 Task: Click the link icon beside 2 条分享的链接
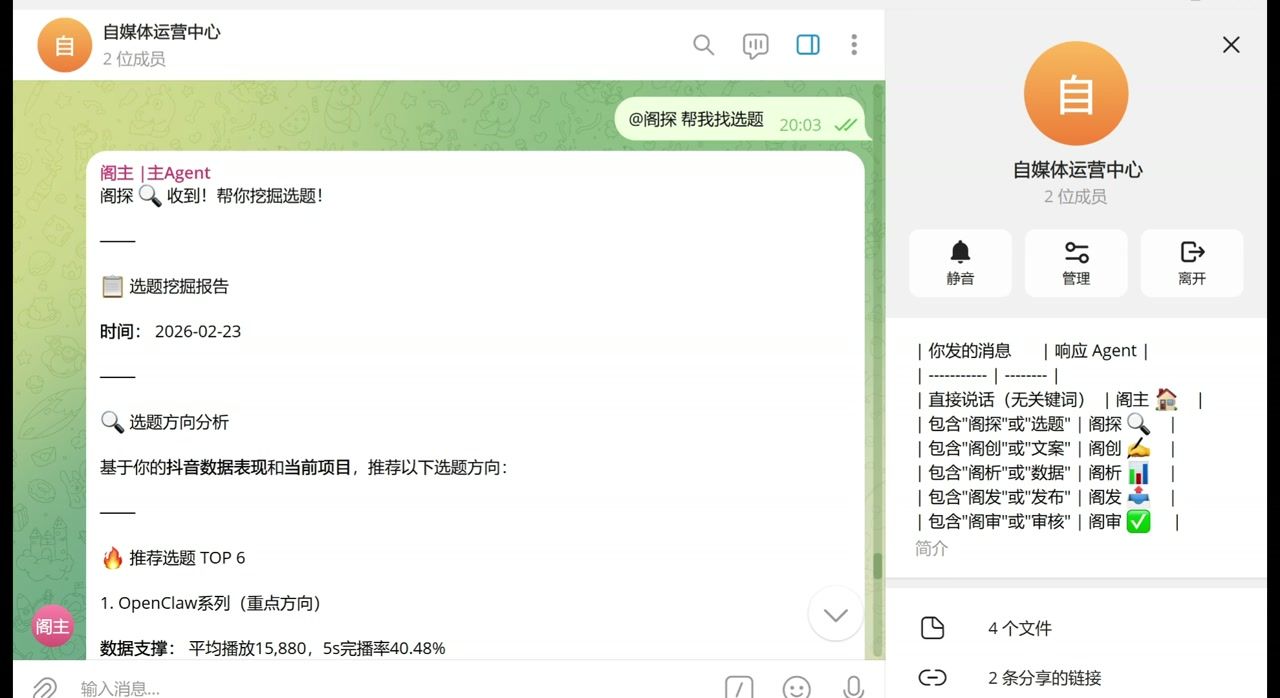[933, 677]
